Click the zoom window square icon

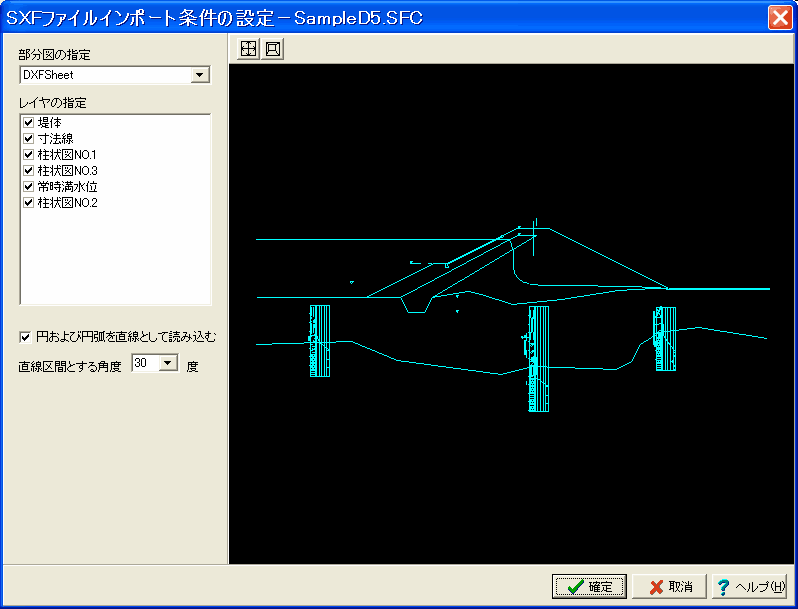tap(273, 49)
